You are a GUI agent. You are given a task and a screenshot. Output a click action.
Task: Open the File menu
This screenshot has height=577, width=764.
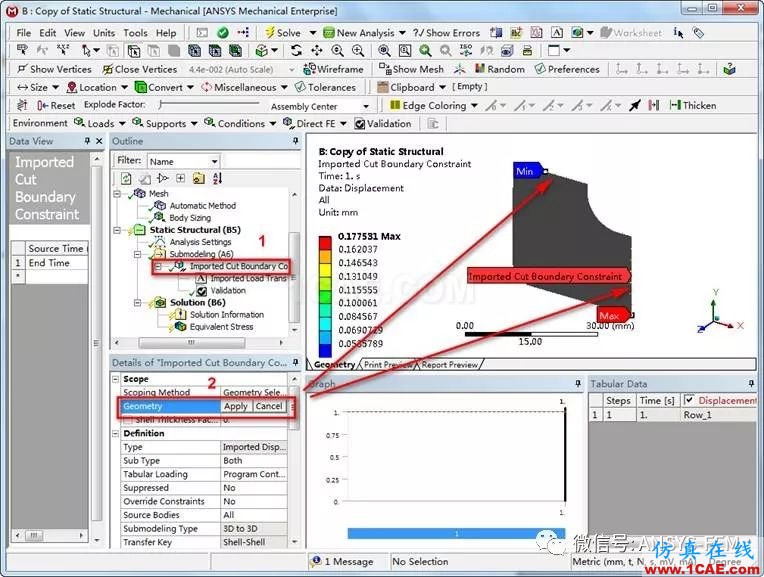pos(23,33)
